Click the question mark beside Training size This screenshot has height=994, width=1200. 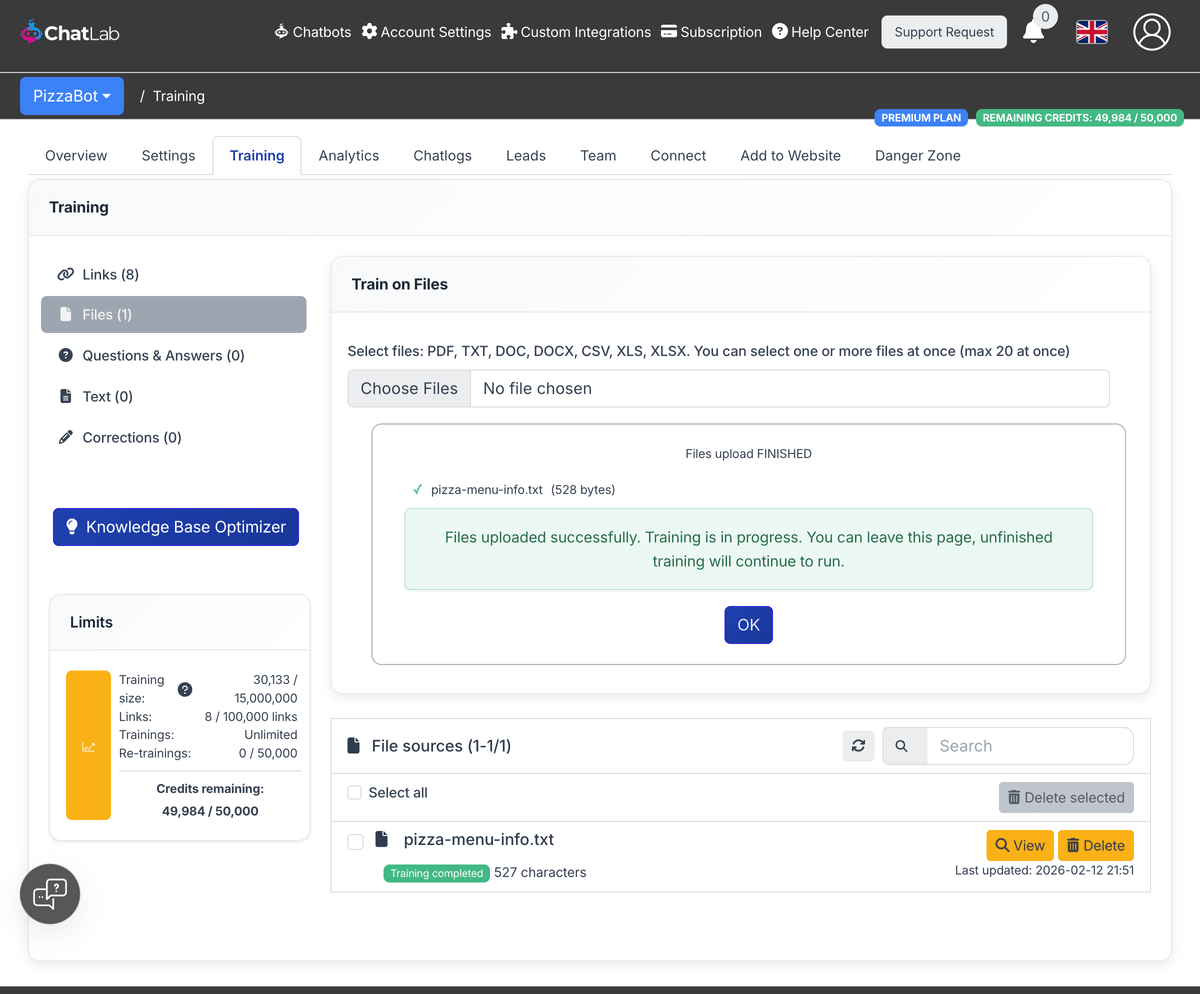pyautogui.click(x=184, y=688)
